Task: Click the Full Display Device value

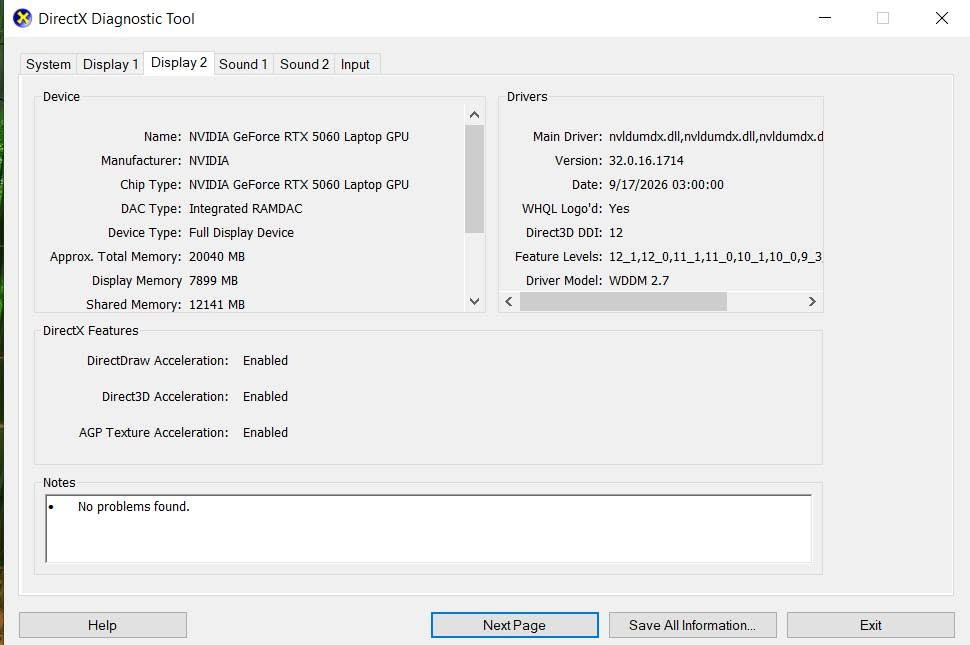Action: tap(241, 233)
